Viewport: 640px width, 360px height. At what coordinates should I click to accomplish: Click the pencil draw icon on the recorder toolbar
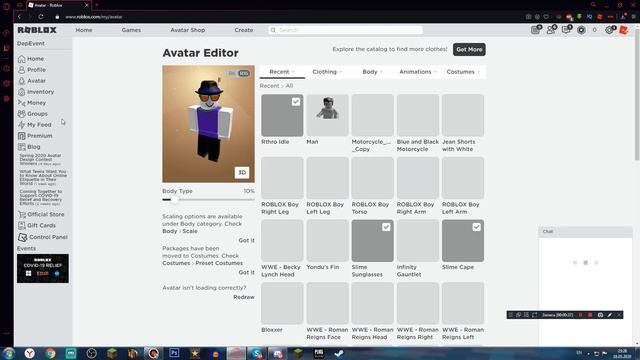(610, 315)
